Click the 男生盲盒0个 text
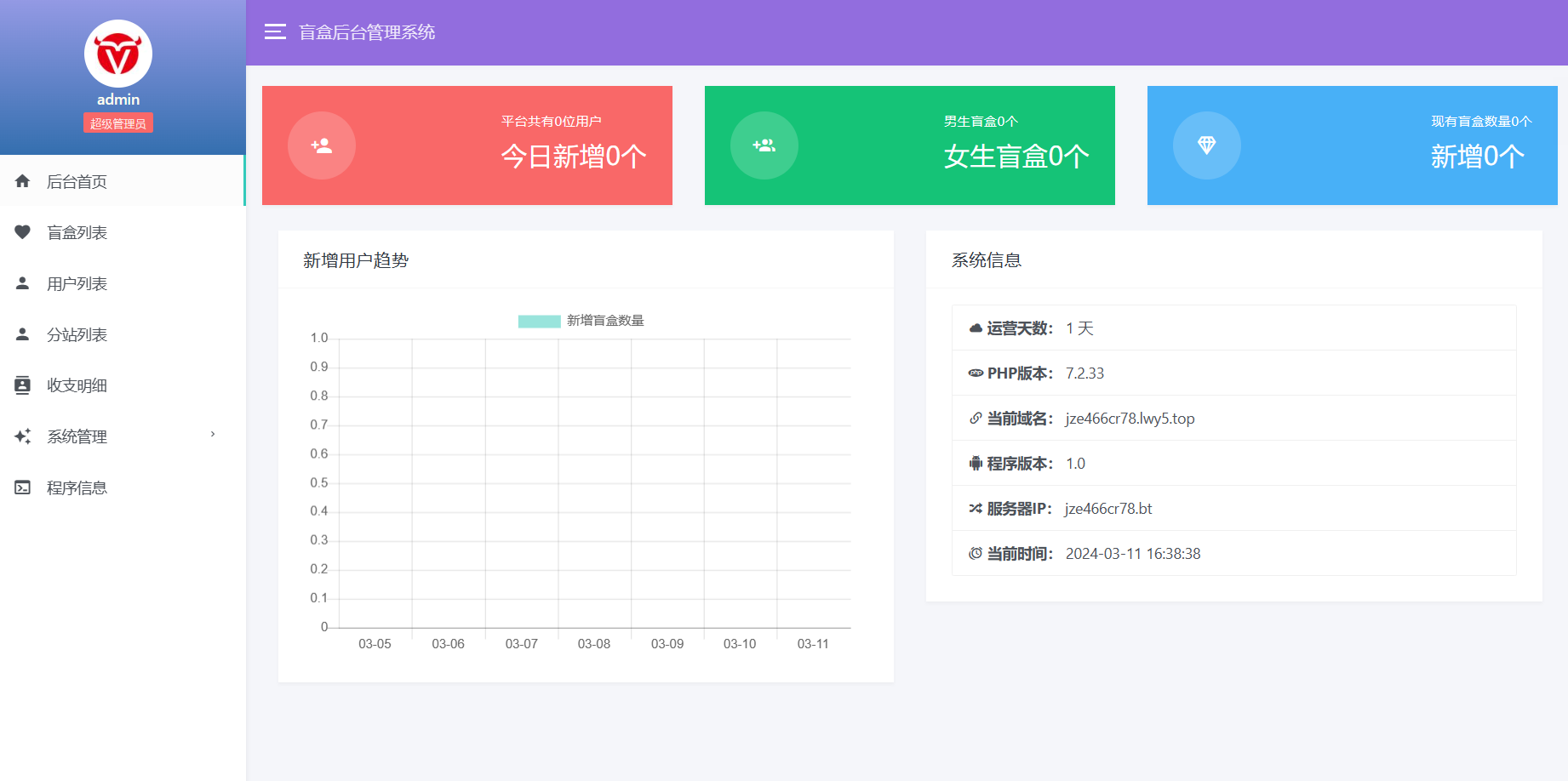 pos(981,122)
